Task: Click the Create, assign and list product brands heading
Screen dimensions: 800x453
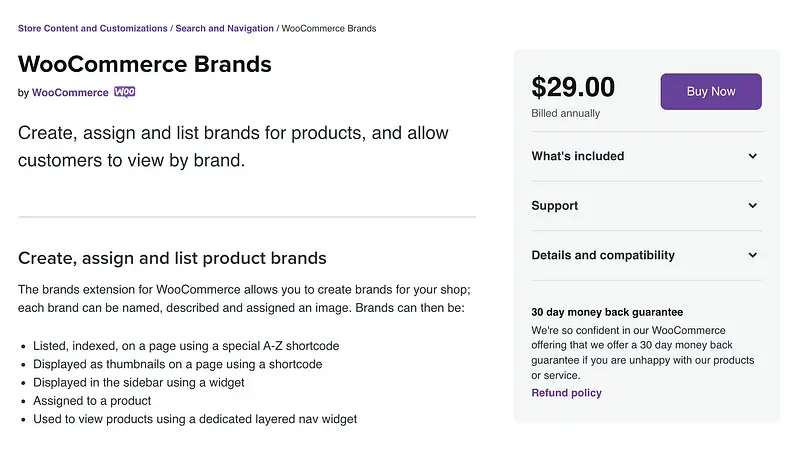Action: coord(172,258)
